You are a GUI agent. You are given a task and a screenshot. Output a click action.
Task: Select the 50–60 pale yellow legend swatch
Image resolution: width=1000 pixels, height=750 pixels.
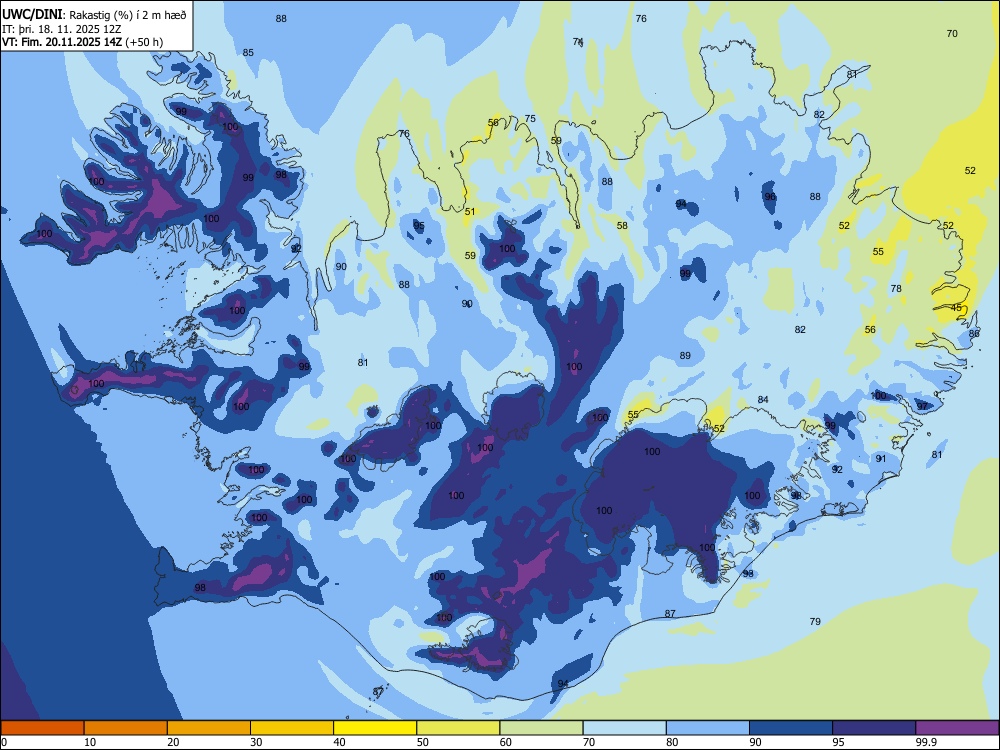[458, 728]
